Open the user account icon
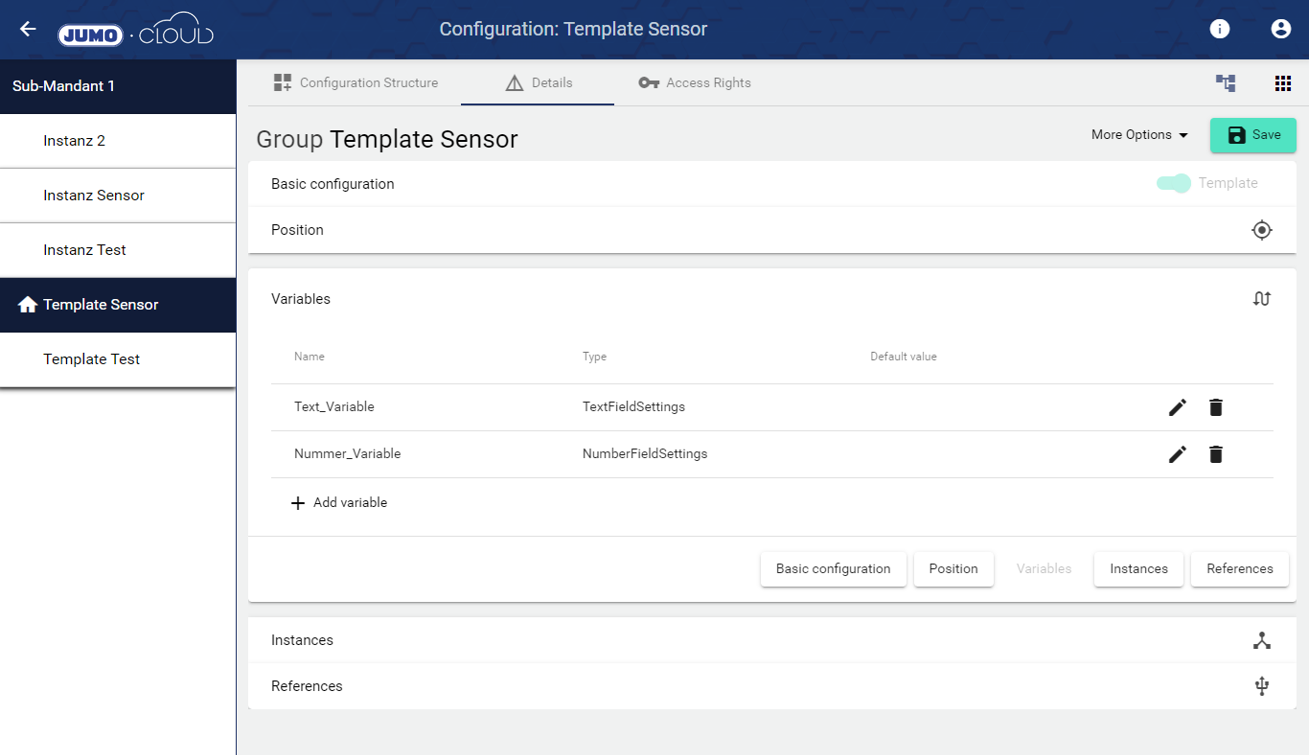The image size is (1309, 755). pyautogui.click(x=1280, y=29)
